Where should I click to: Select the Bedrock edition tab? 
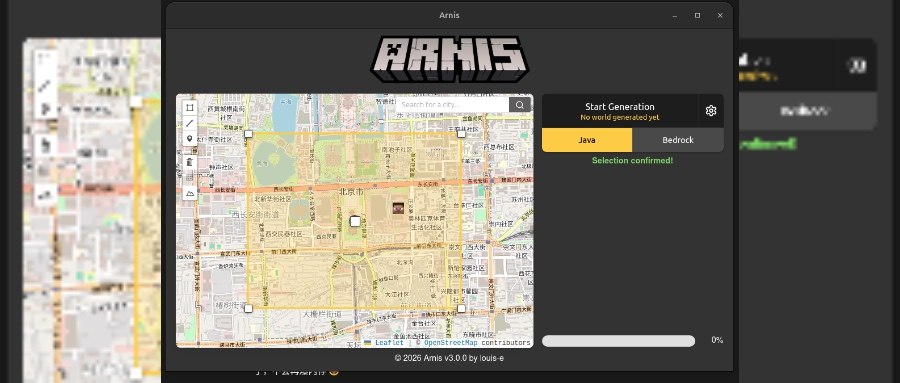click(678, 140)
